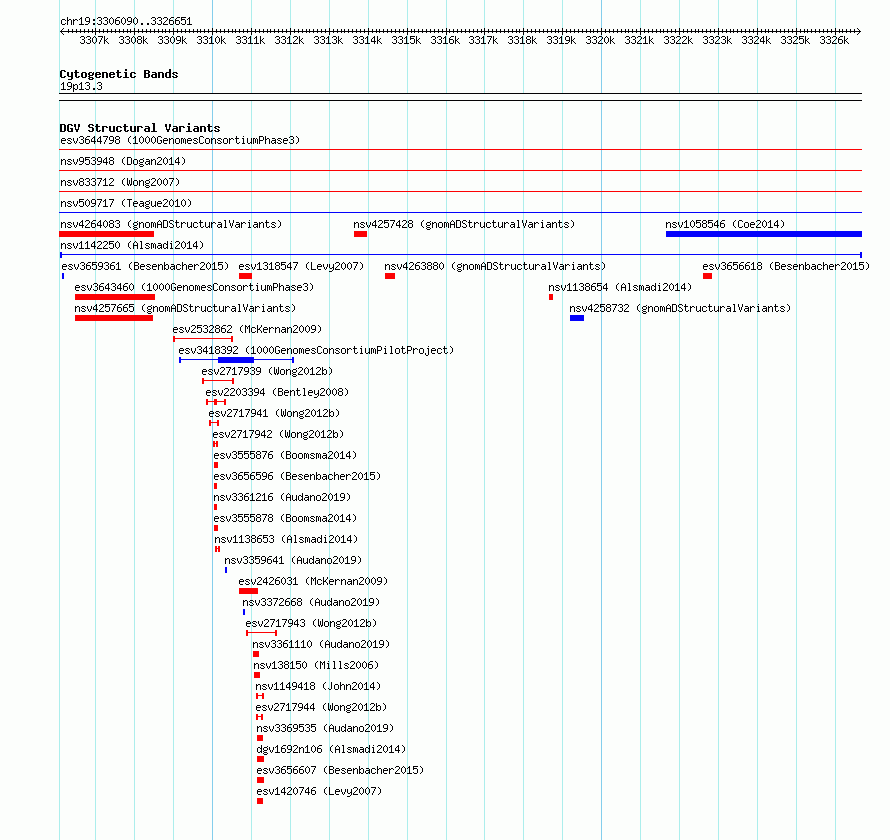The height and width of the screenshot is (840, 890).
Task: Click the esv3656618 (Besenbacher2015) label
Action: [x=786, y=266]
